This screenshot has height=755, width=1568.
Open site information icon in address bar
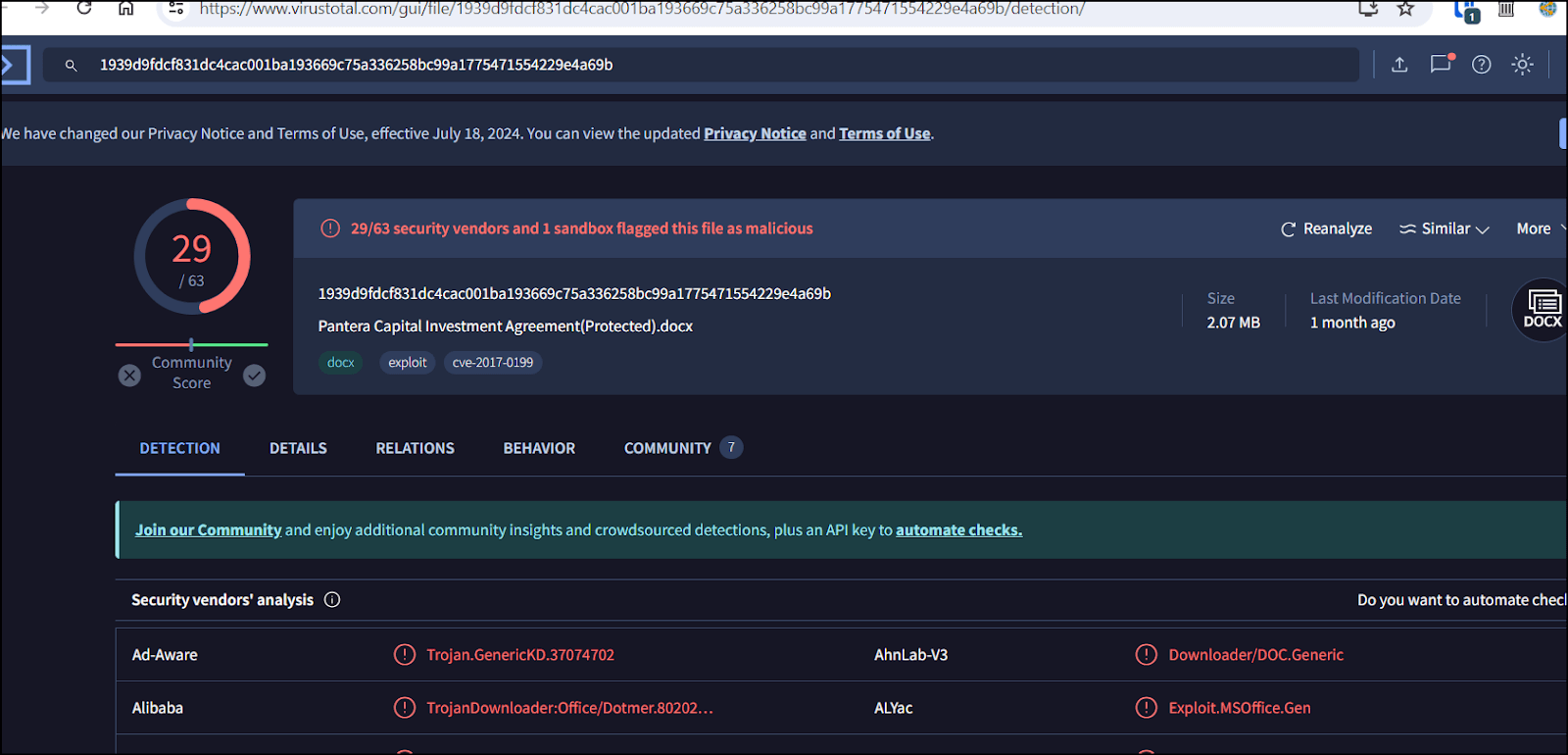[x=176, y=8]
